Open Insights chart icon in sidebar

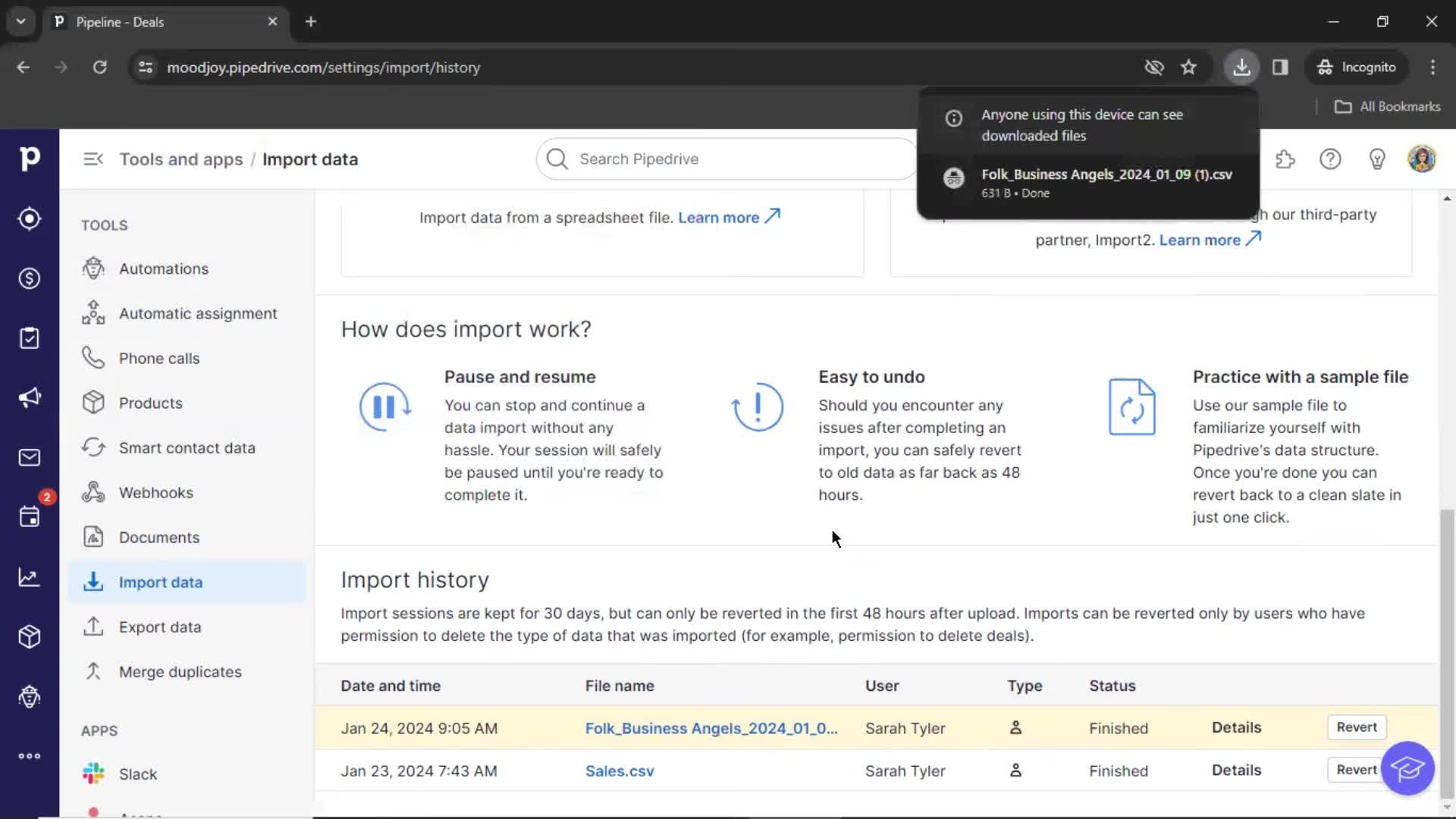pyautogui.click(x=30, y=577)
